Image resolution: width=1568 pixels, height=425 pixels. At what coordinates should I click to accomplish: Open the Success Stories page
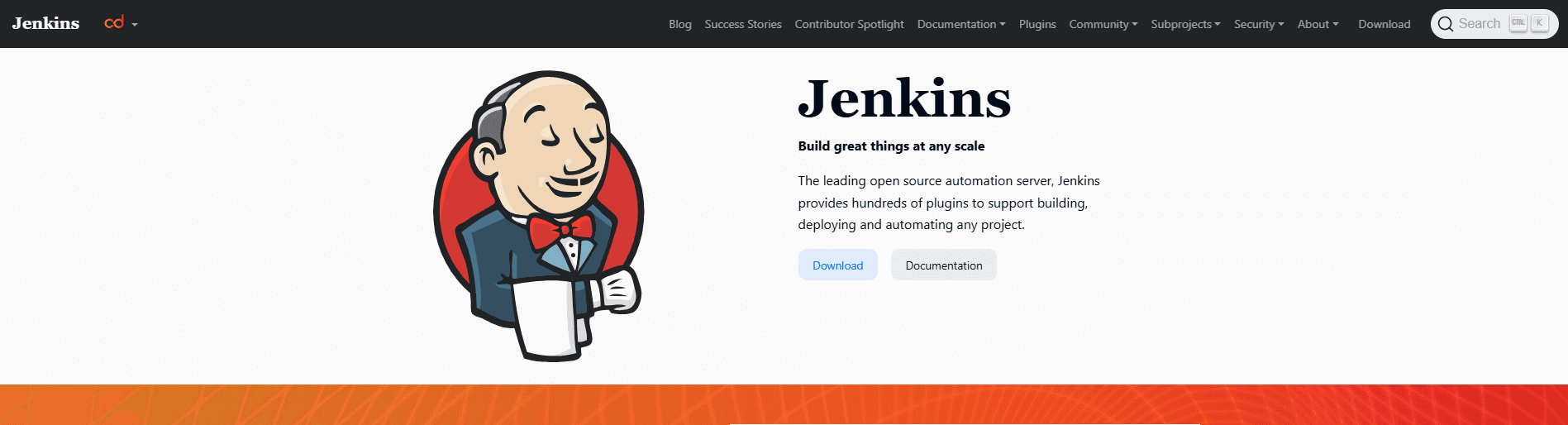tap(743, 24)
